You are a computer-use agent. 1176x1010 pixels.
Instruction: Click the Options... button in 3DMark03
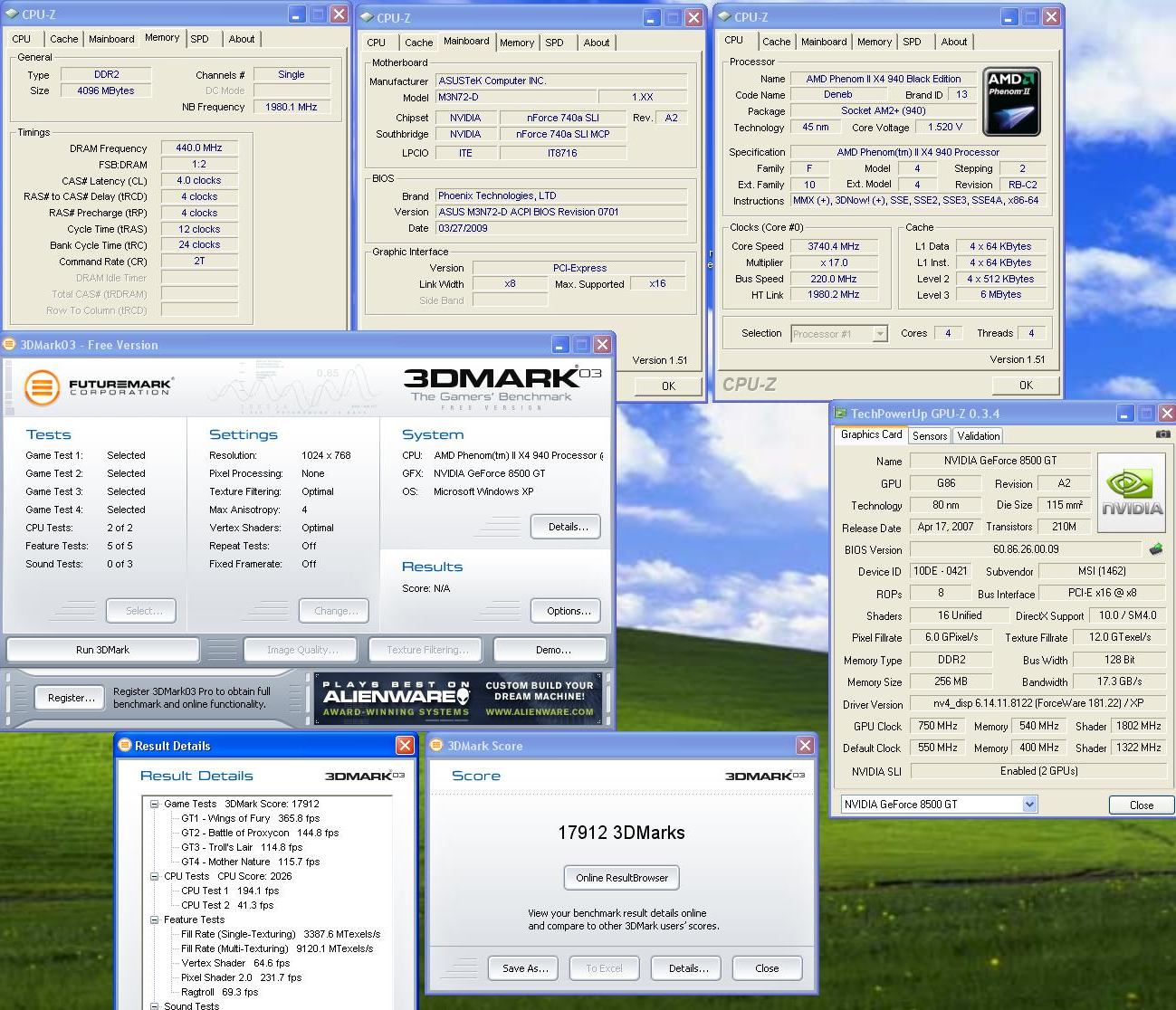coord(568,611)
